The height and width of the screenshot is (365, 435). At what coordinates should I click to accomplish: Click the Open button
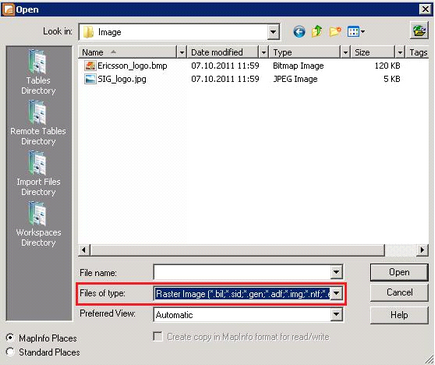click(399, 272)
